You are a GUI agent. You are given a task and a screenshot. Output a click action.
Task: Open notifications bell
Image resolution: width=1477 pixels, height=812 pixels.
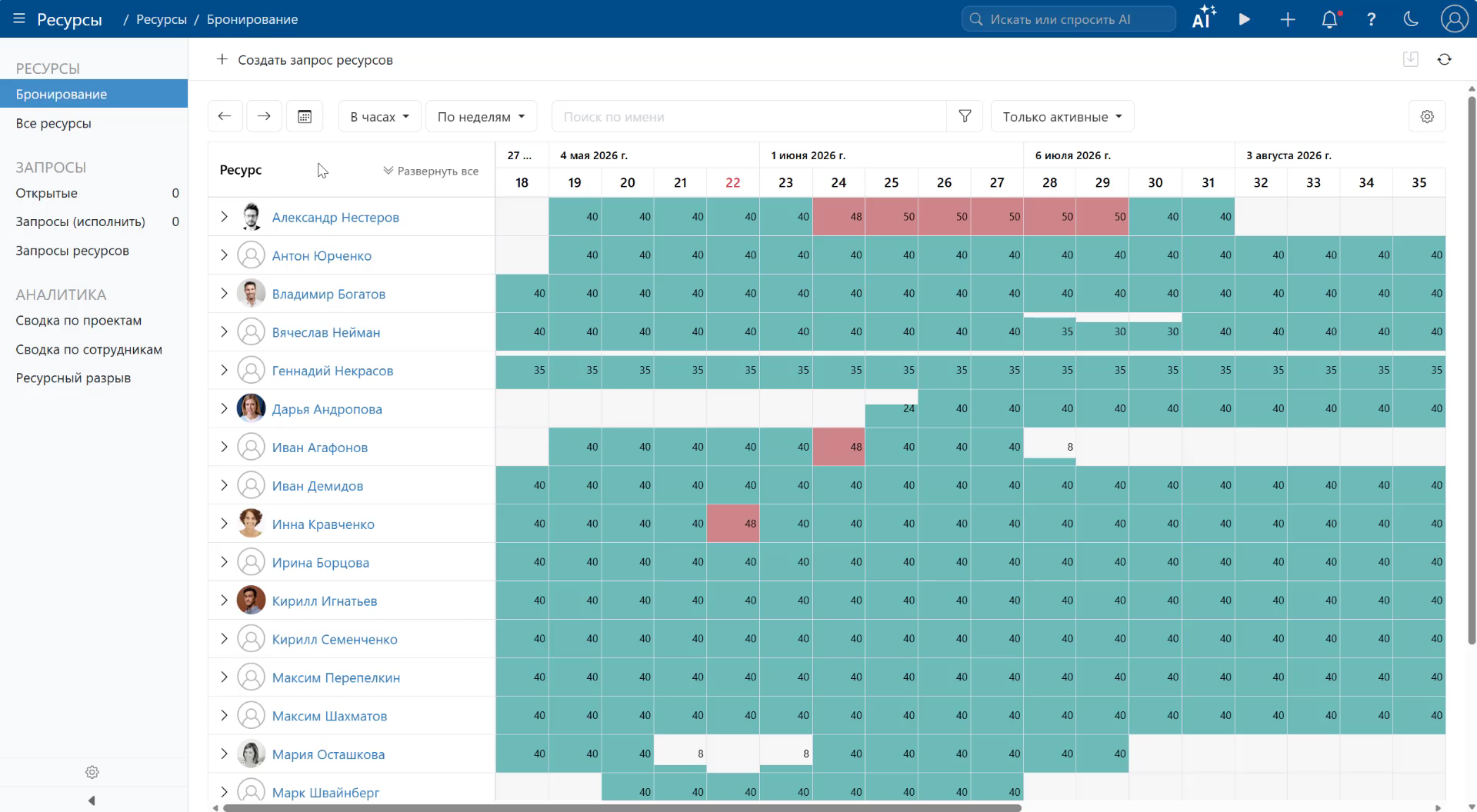pos(1329,19)
